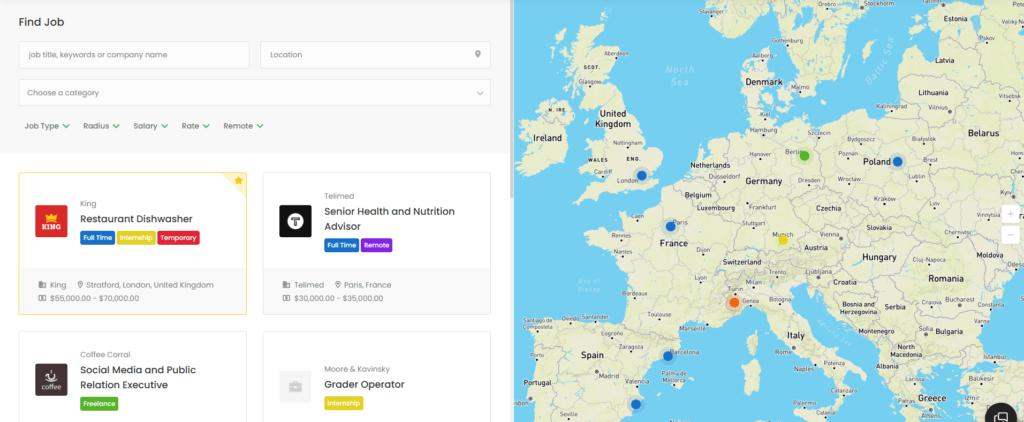1024x422 pixels.
Task: Click the yellow map marker near Munich
Action: (783, 240)
